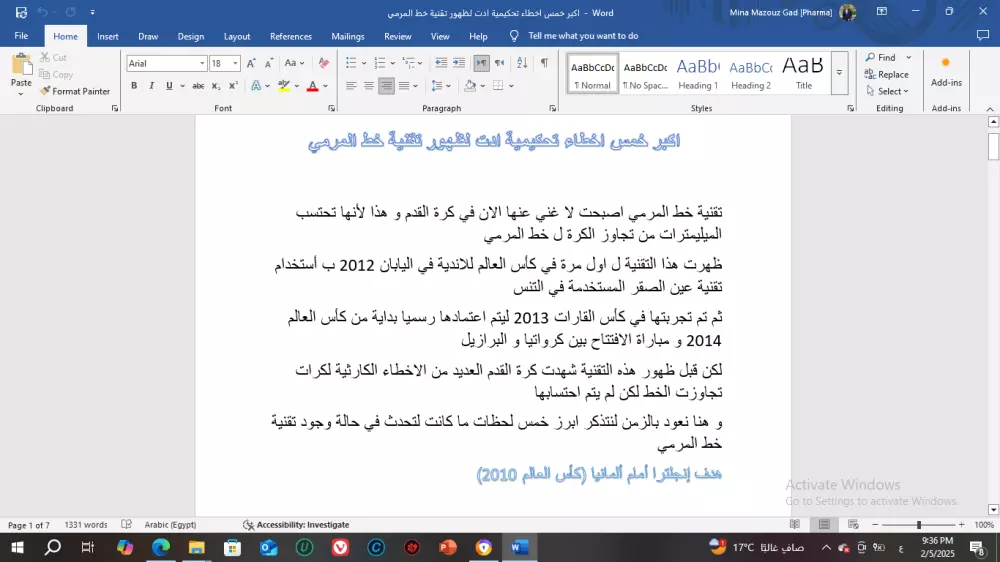This screenshot has height=562, width=1000.
Task: Open font color dropdown arrow
Action: [325, 85]
